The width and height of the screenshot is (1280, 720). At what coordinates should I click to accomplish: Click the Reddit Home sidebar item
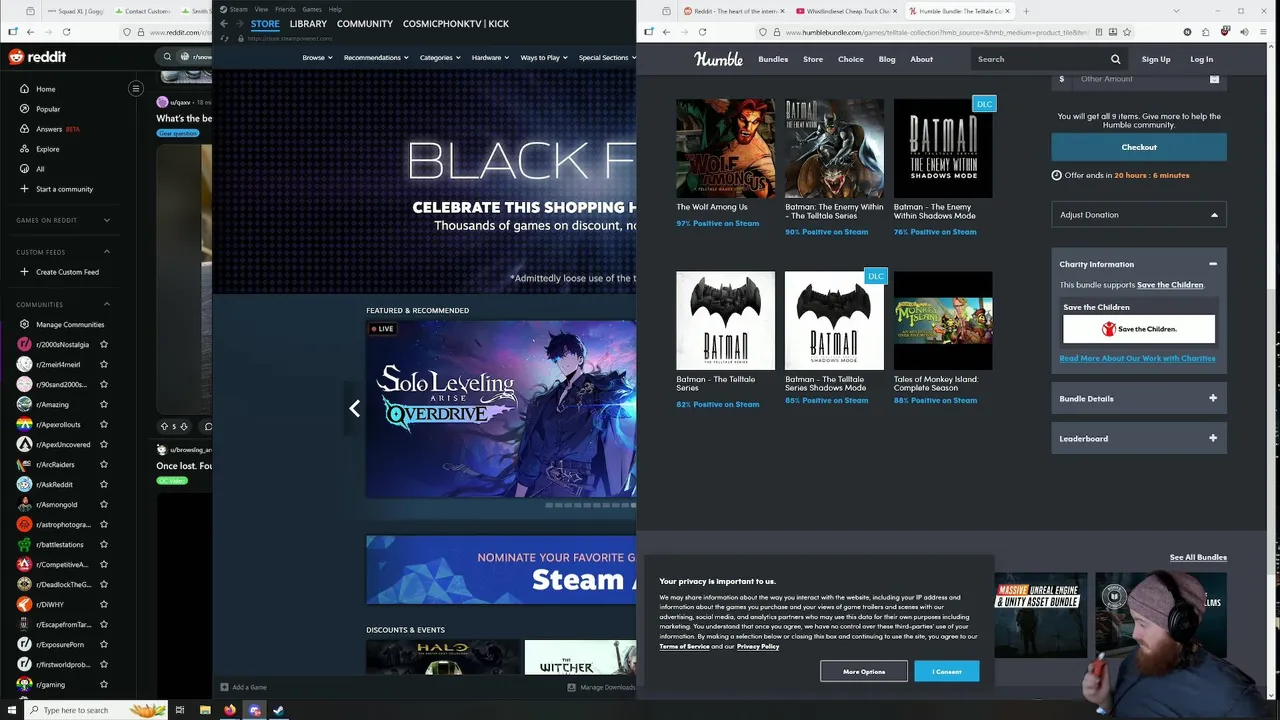pyautogui.click(x=45, y=89)
